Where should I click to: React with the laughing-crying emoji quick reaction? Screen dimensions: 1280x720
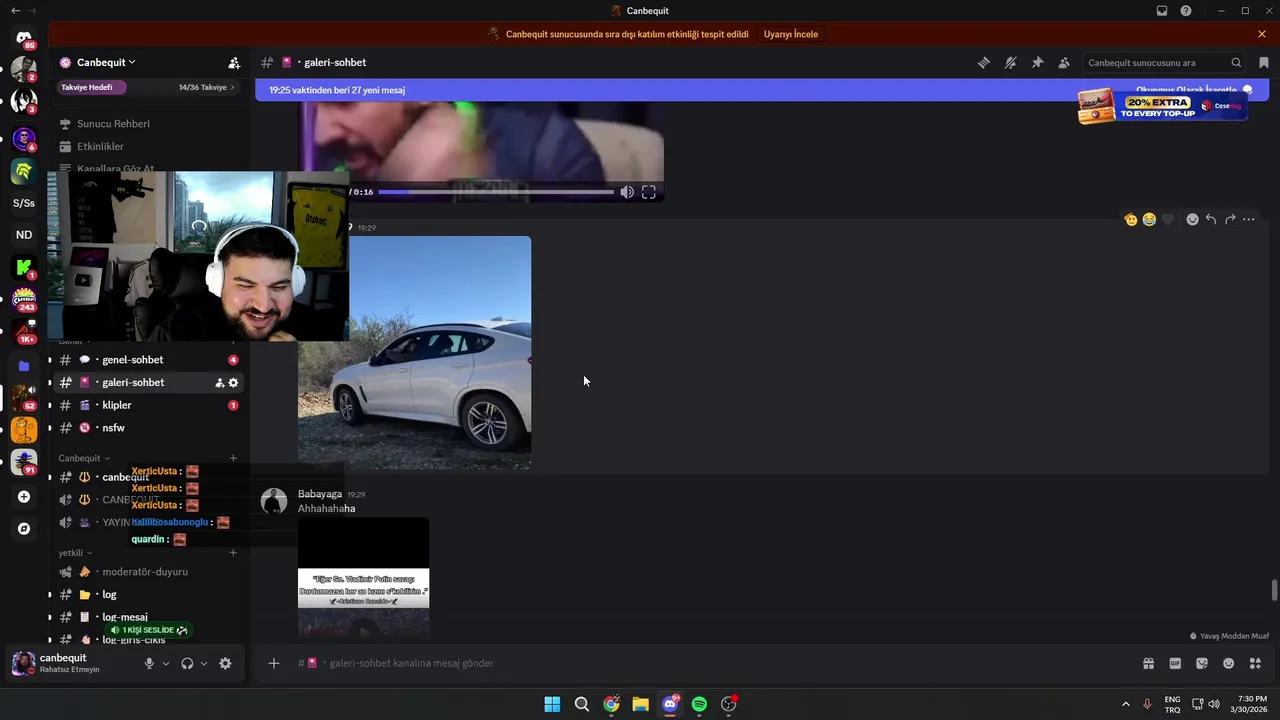[x=1149, y=220]
